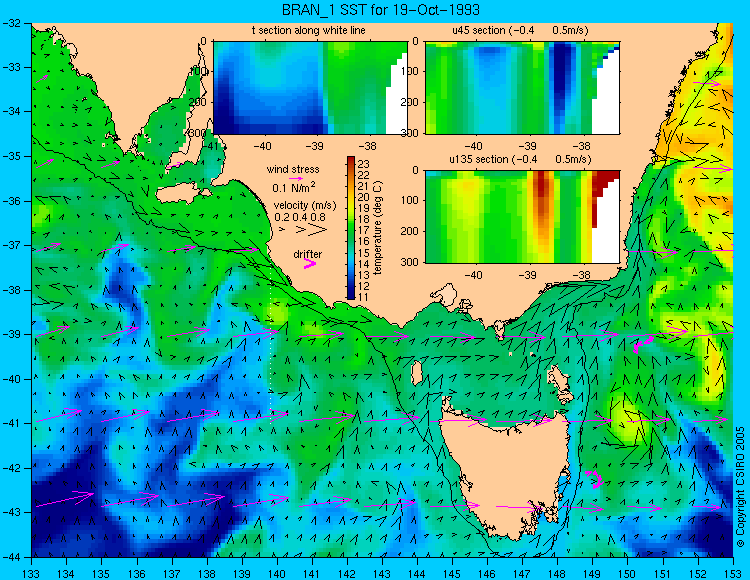Image resolution: width=750 pixels, height=580 pixels.
Task: Click depth label 100 on u45 section
Action: pos(411,71)
